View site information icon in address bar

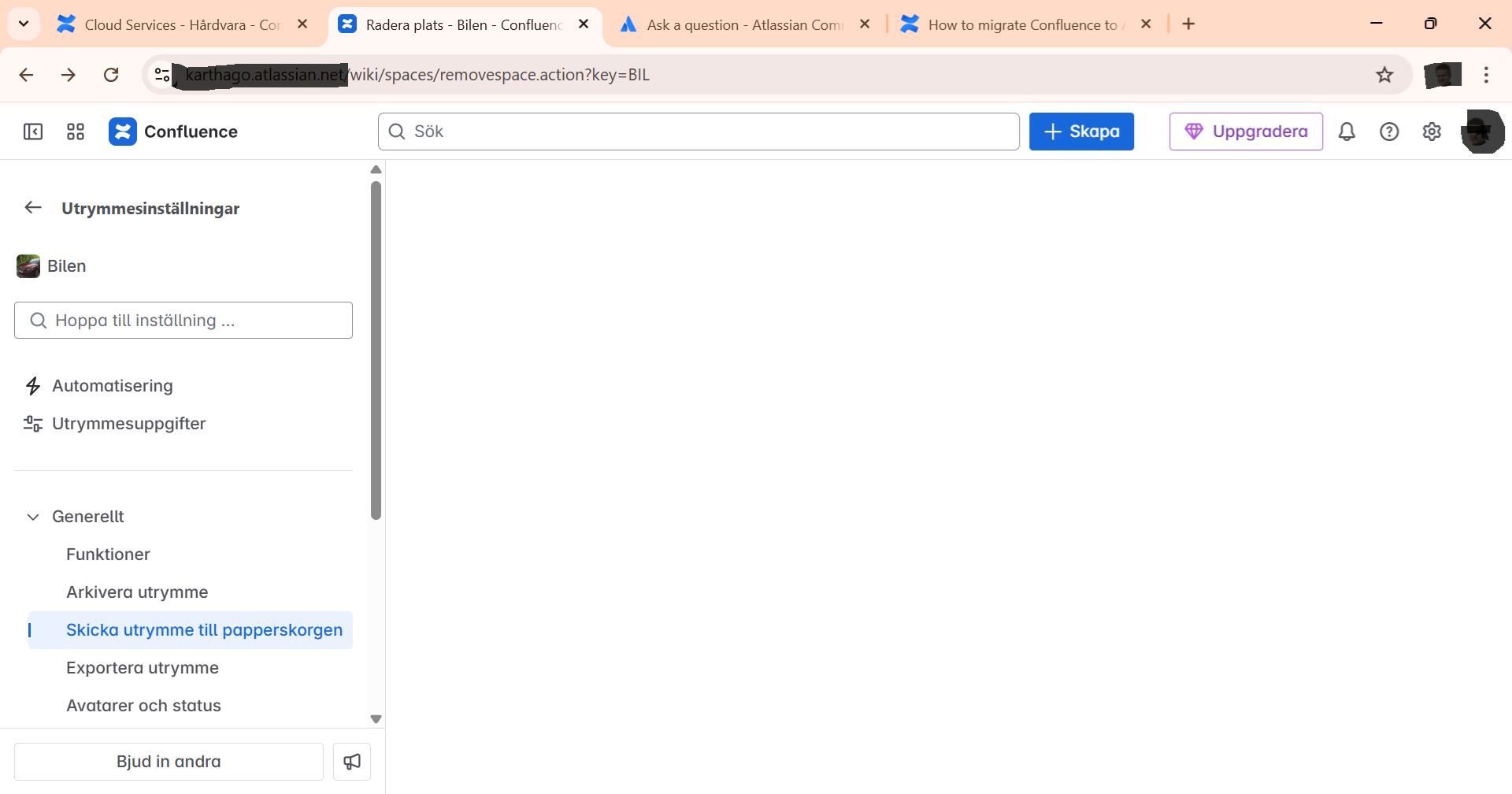[x=162, y=75]
